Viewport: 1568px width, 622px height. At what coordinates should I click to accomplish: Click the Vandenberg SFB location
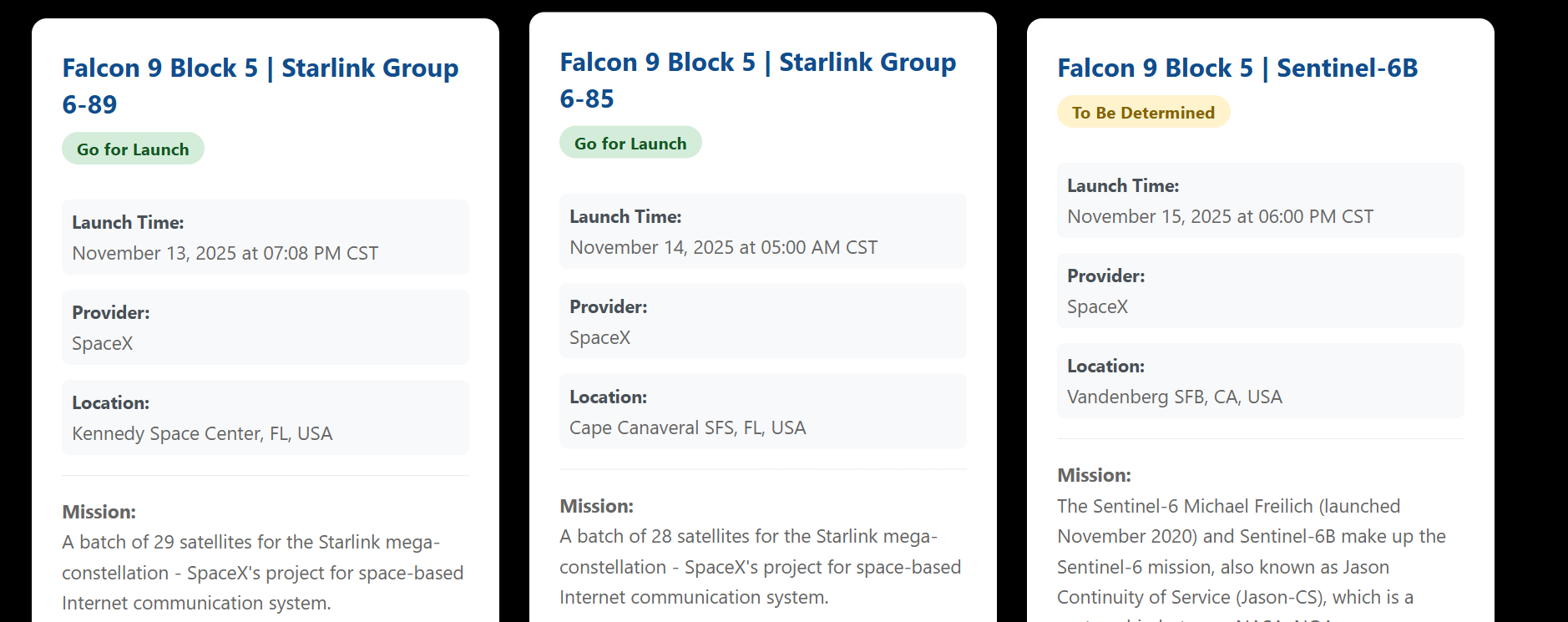1174,397
